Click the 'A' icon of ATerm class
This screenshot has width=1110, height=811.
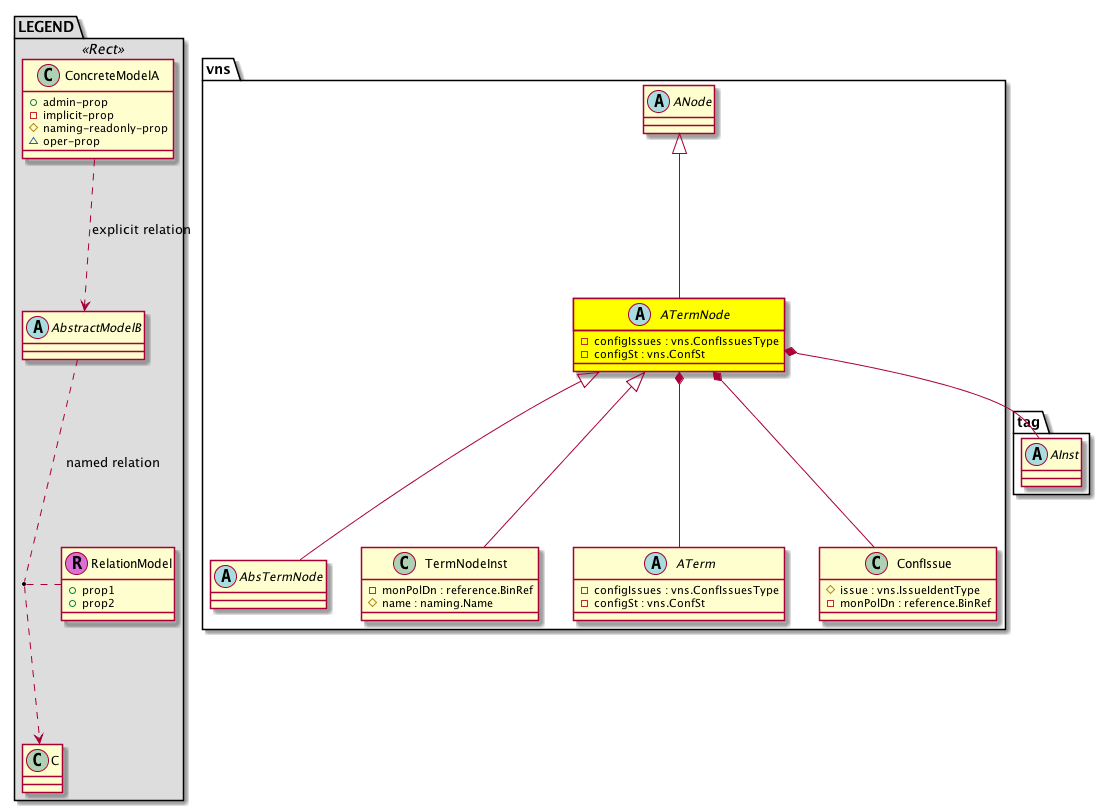pos(657,564)
